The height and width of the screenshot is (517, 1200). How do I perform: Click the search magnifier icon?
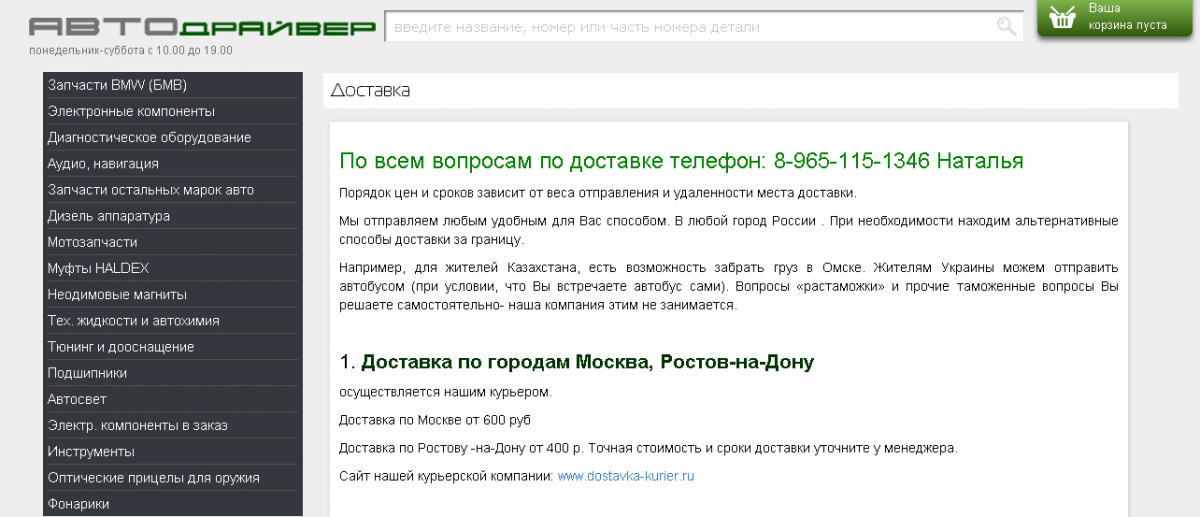[1005, 26]
